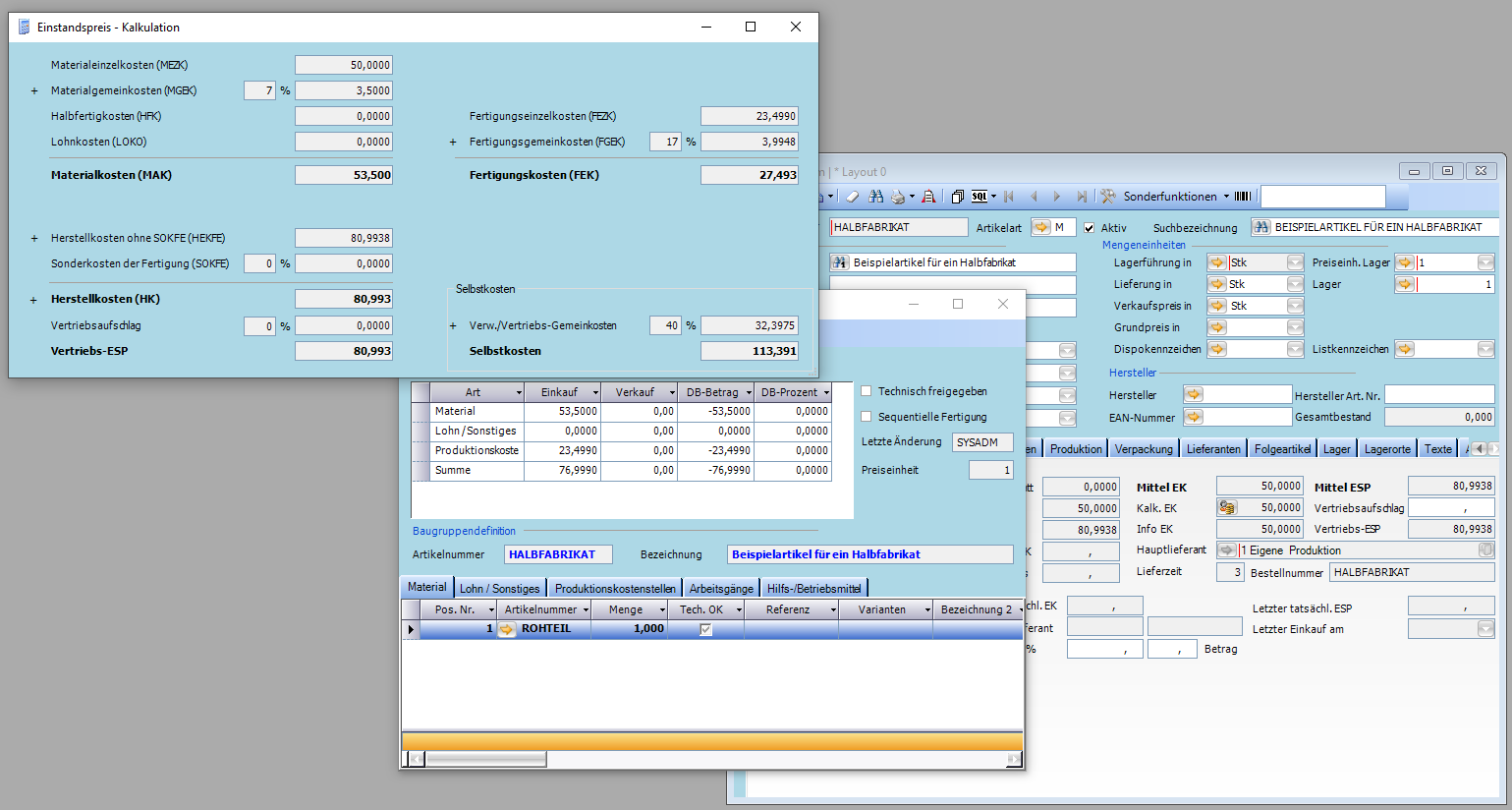Click the Einkauf column header
The height and width of the screenshot is (810, 1512).
559,392
